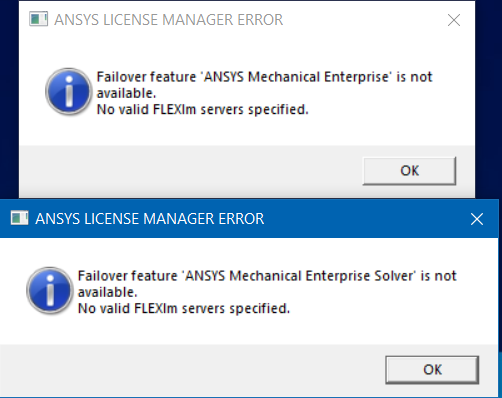Image resolution: width=502 pixels, height=398 pixels.
Task: Confirm OK in the Mechanical Enterprise error dialog
Action: [x=409, y=171]
